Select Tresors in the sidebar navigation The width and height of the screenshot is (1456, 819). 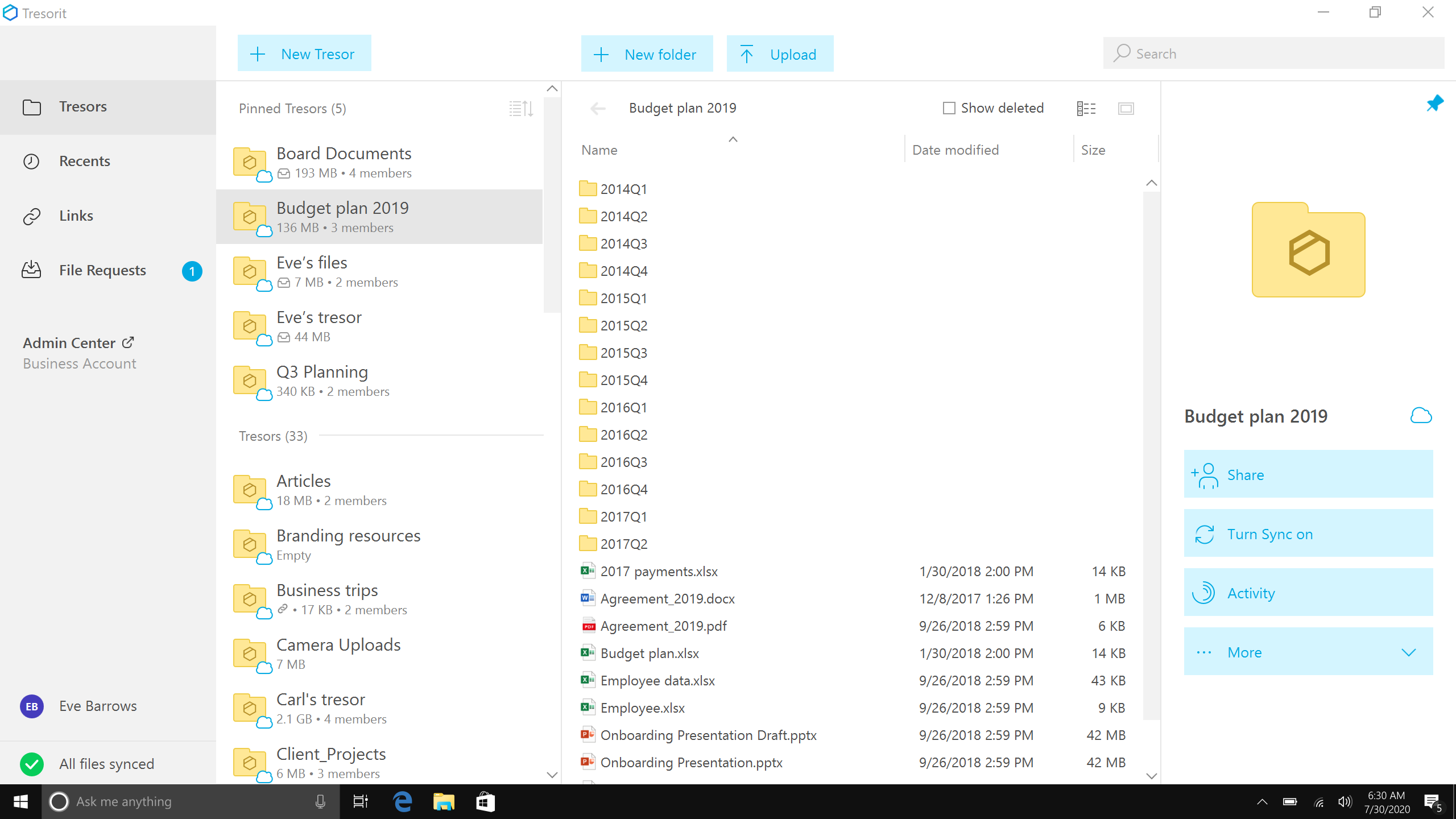(82, 106)
